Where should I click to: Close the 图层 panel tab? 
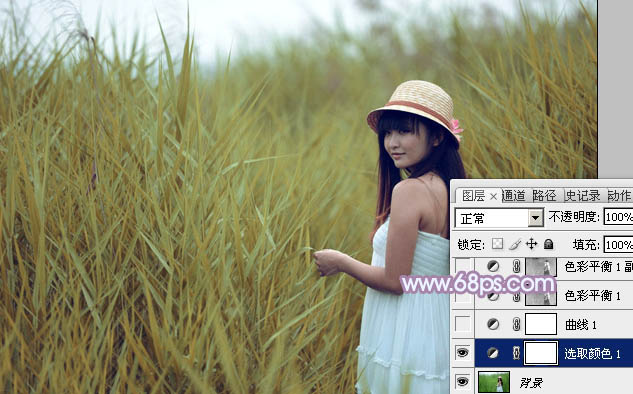click(493, 197)
